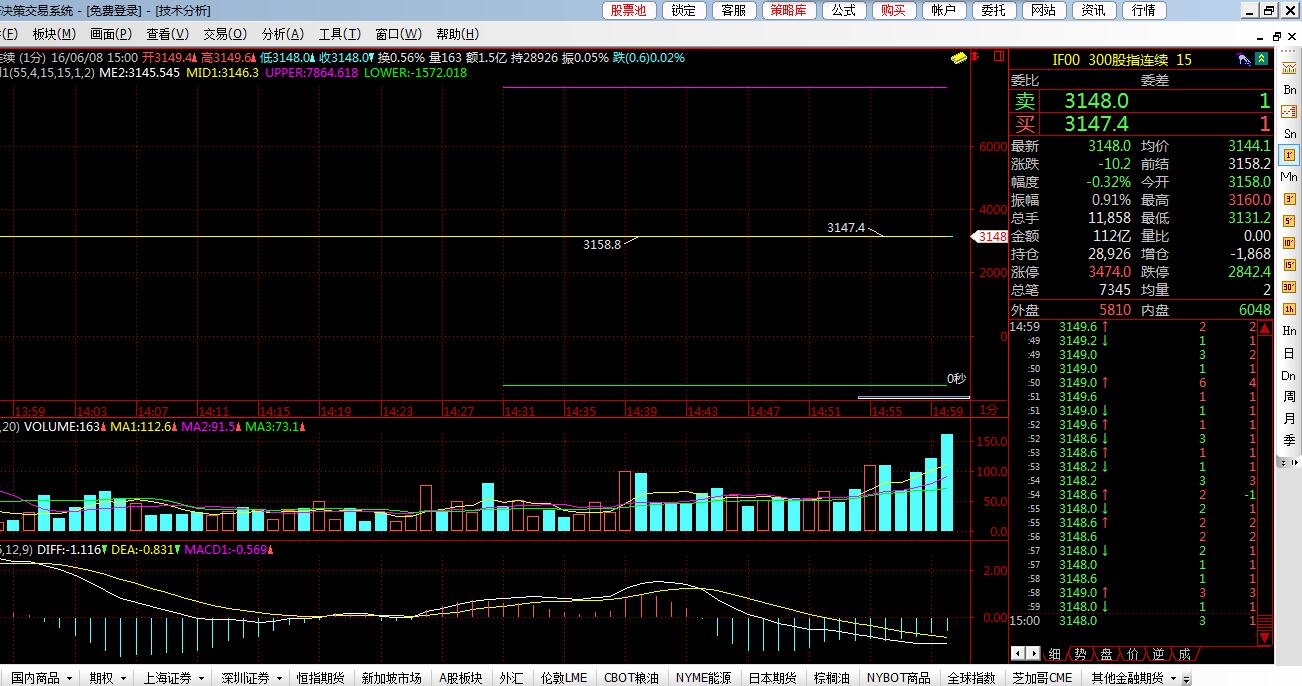
Task: Click the 恒指期货 market tab
Action: pyautogui.click(x=320, y=678)
